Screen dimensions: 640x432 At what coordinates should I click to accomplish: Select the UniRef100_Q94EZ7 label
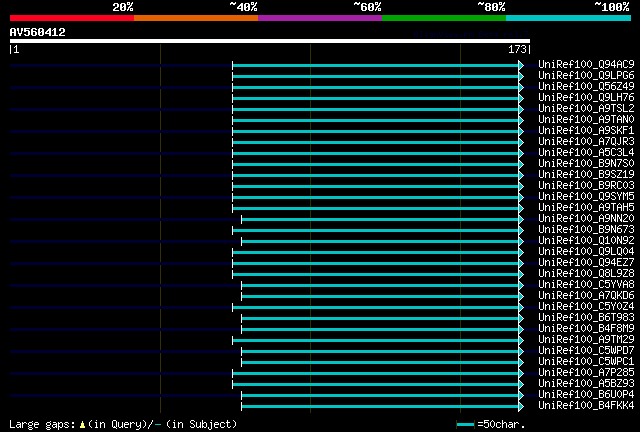click(x=586, y=263)
